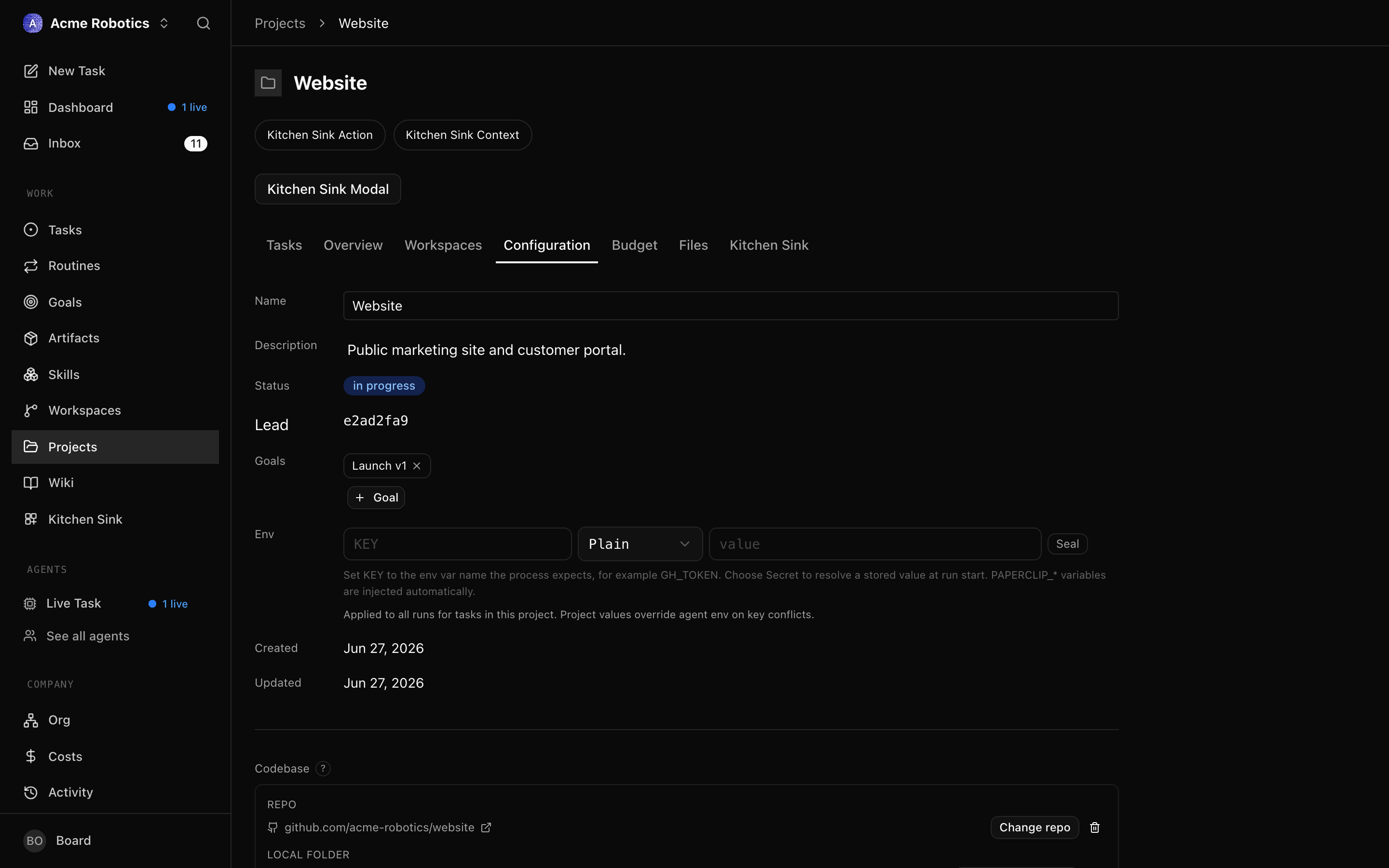The width and height of the screenshot is (1389, 868).
Task: Open github.com/acme-robotics/website link
Action: pyautogui.click(x=380, y=827)
